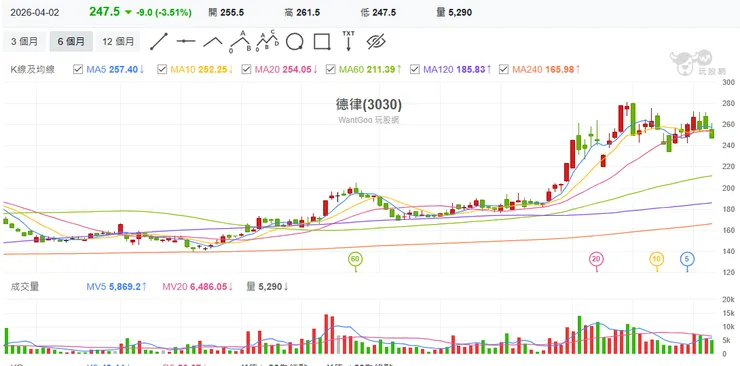Click the header volume 量 5,290

tap(454, 13)
